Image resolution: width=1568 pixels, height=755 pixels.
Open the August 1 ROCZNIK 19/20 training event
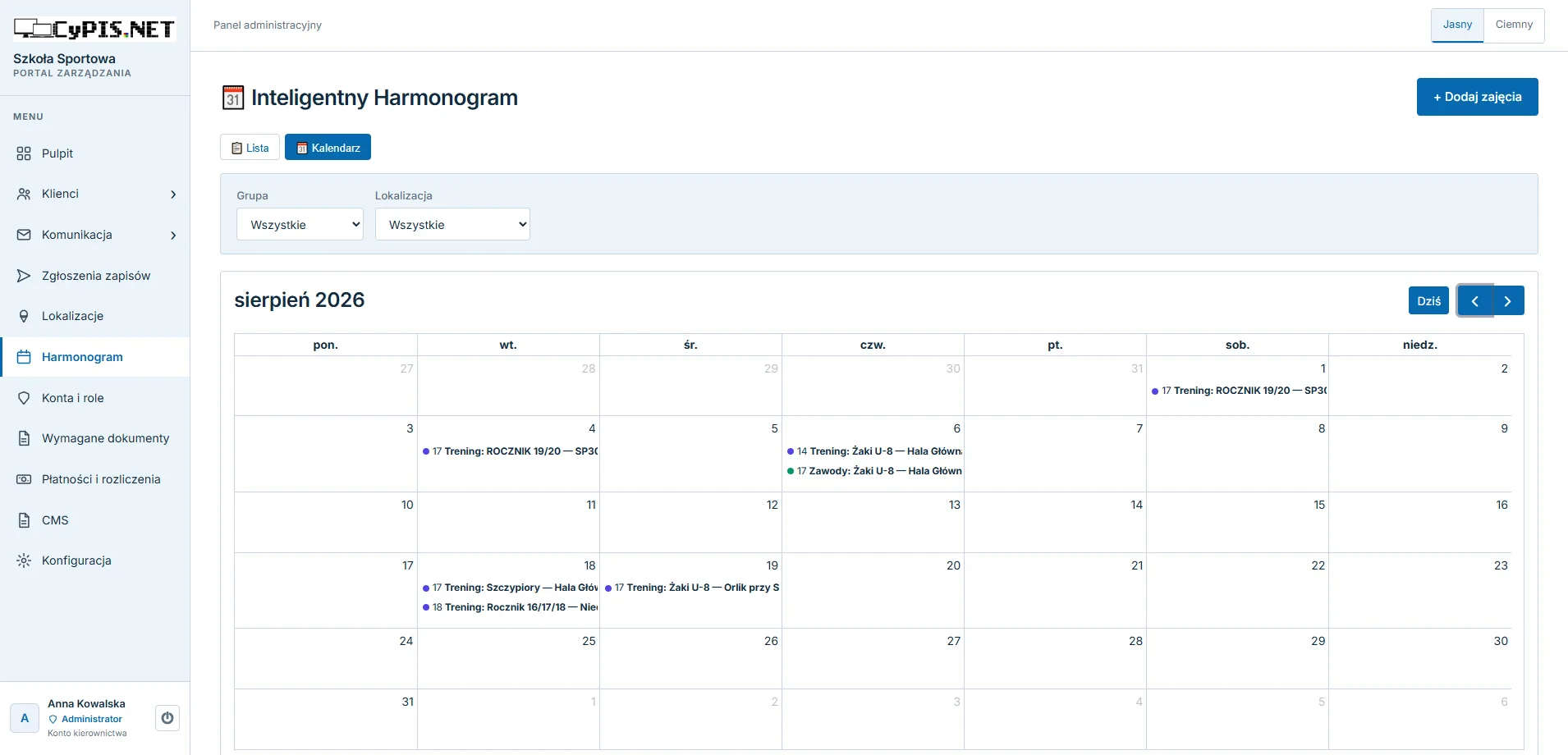click(1238, 391)
